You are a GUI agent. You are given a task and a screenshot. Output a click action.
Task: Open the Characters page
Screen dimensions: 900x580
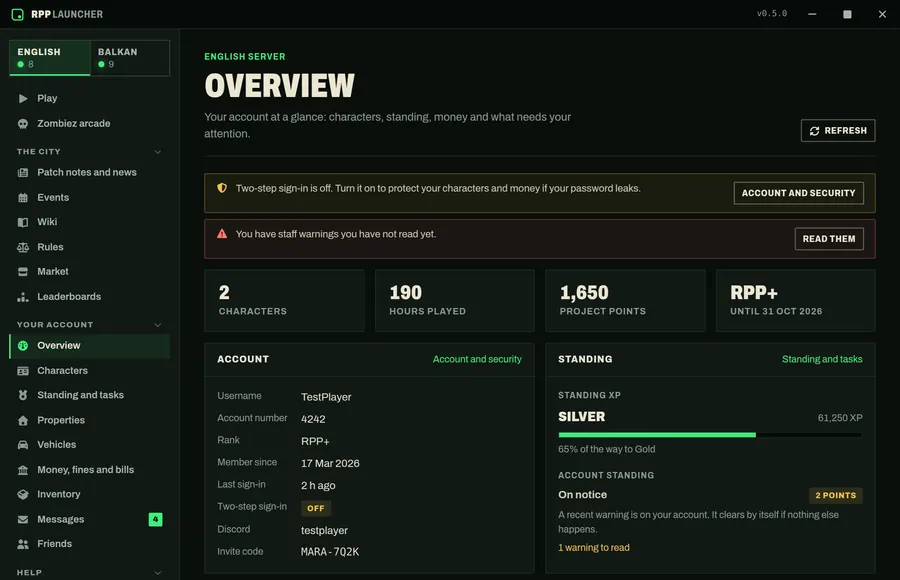coord(90,371)
